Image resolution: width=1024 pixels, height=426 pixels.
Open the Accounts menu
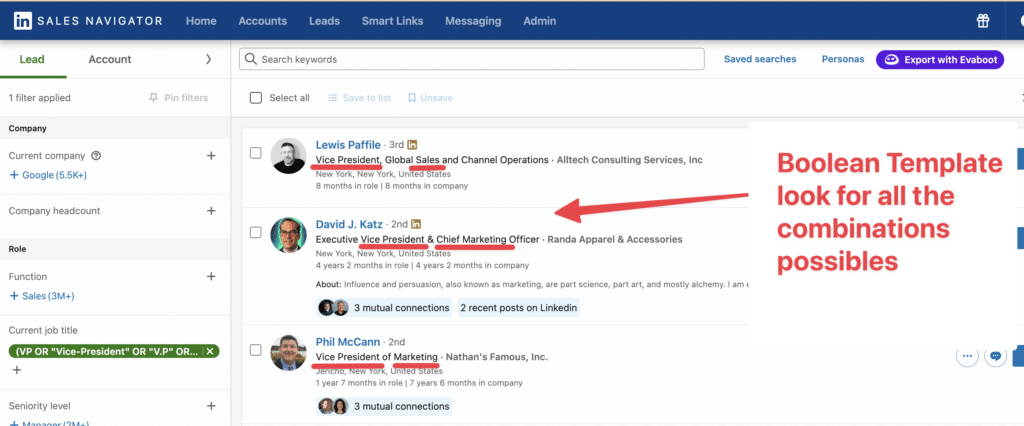pos(263,21)
